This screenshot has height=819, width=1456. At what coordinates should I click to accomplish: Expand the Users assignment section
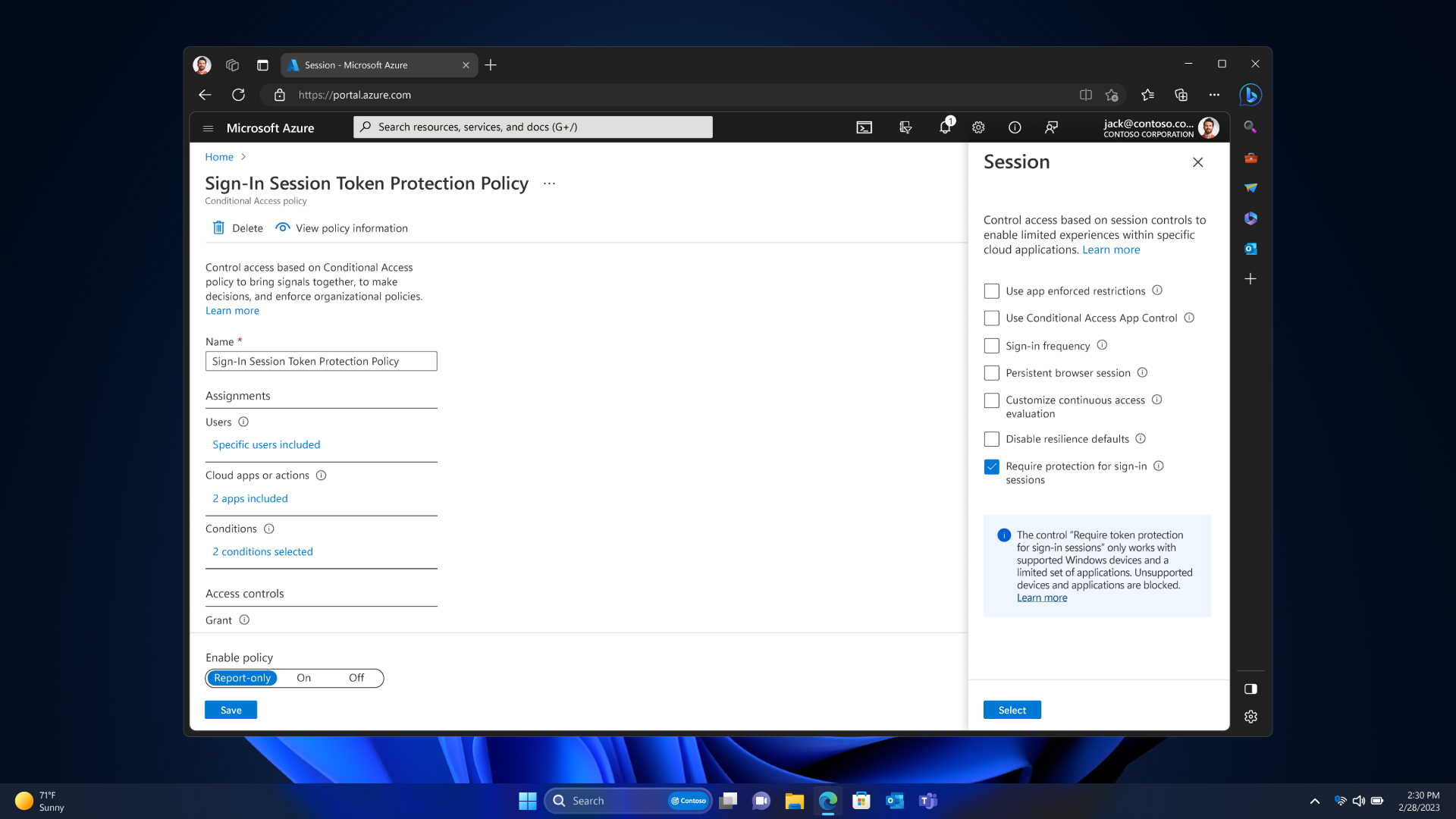[x=266, y=444]
